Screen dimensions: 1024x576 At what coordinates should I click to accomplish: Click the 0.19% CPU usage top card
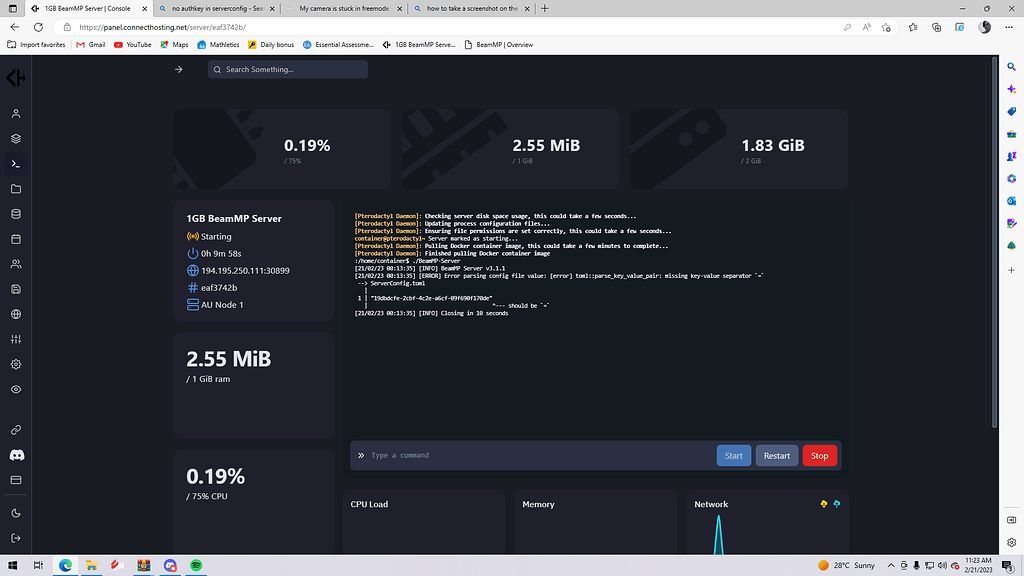point(282,150)
